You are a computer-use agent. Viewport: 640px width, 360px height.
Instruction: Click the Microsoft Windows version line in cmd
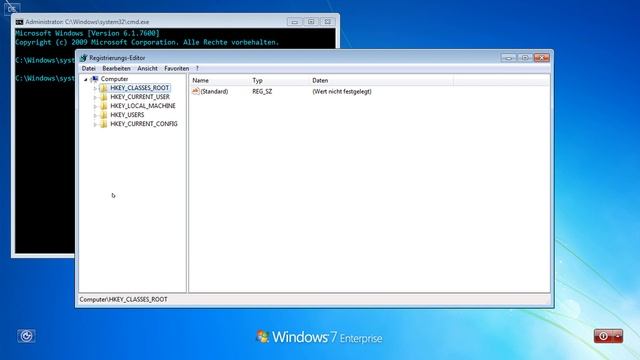(87, 33)
